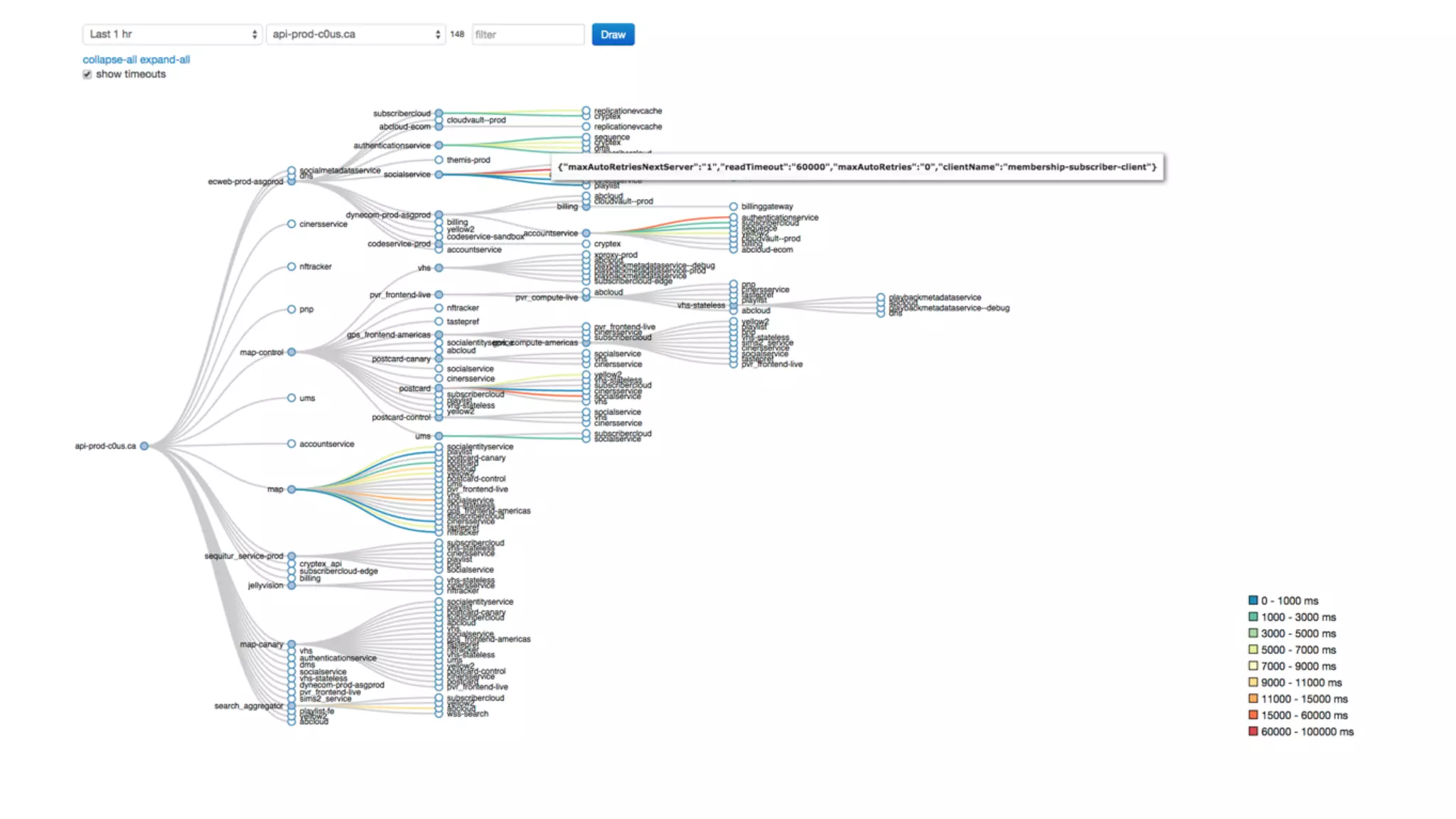This screenshot has width=1456, height=819.
Task: Toggle the show timeouts checkbox
Action: [87, 75]
